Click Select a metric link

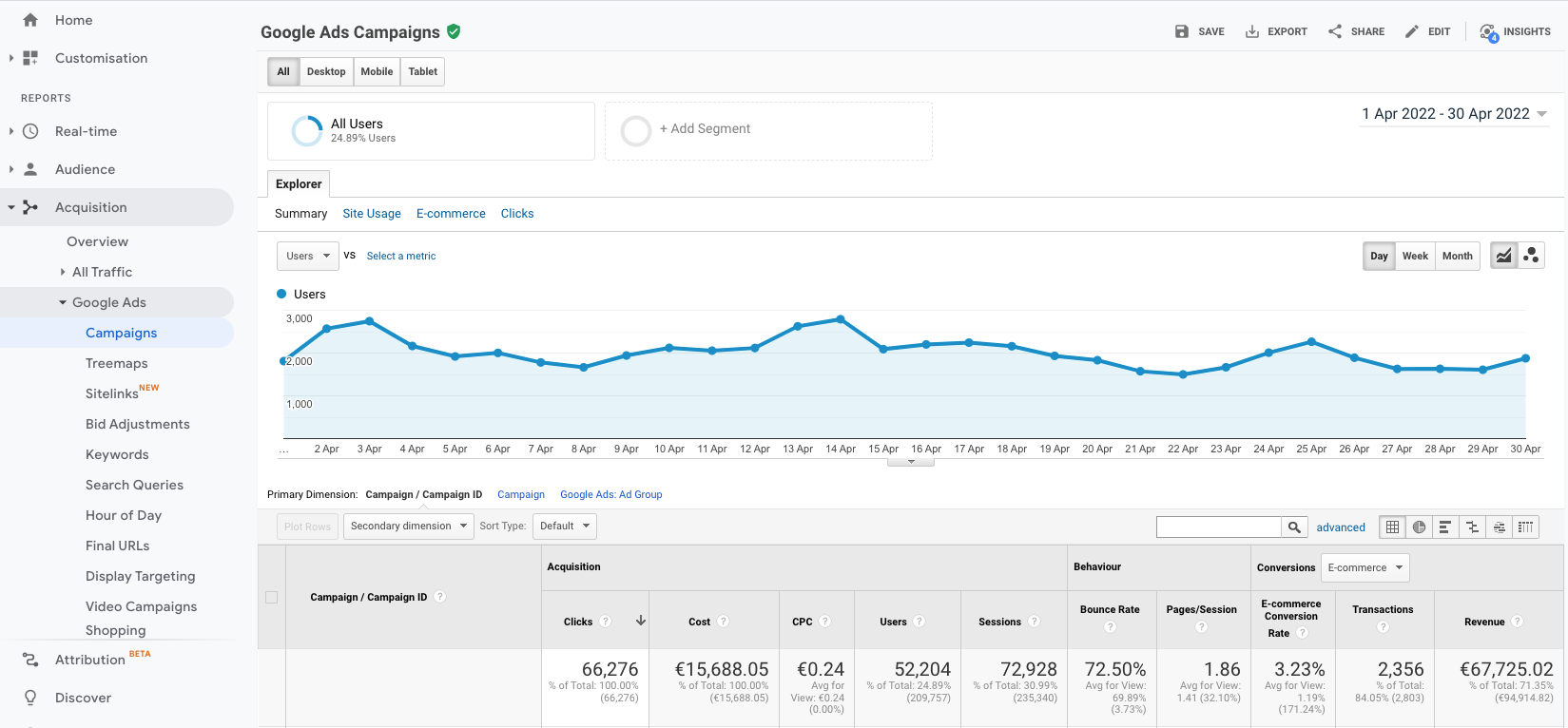401,256
